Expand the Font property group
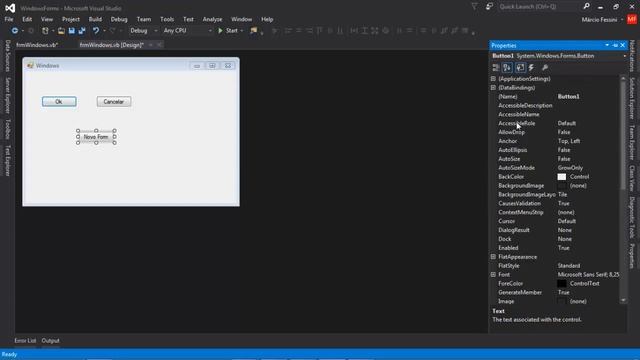Image resolution: width=640 pixels, height=360 pixels. (x=493, y=275)
